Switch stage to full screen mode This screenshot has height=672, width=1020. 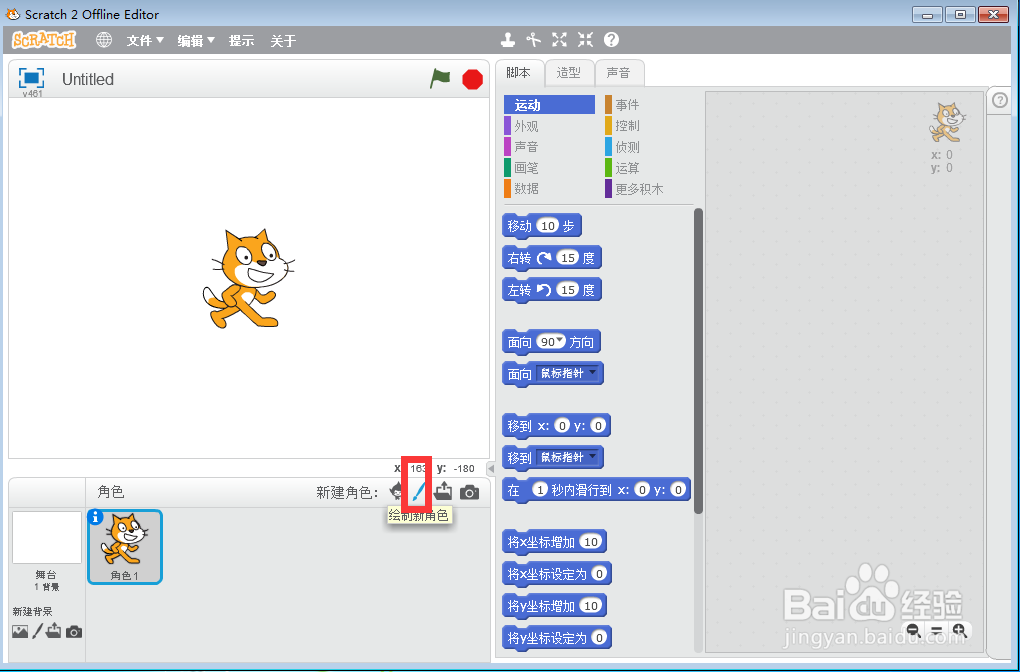point(31,78)
